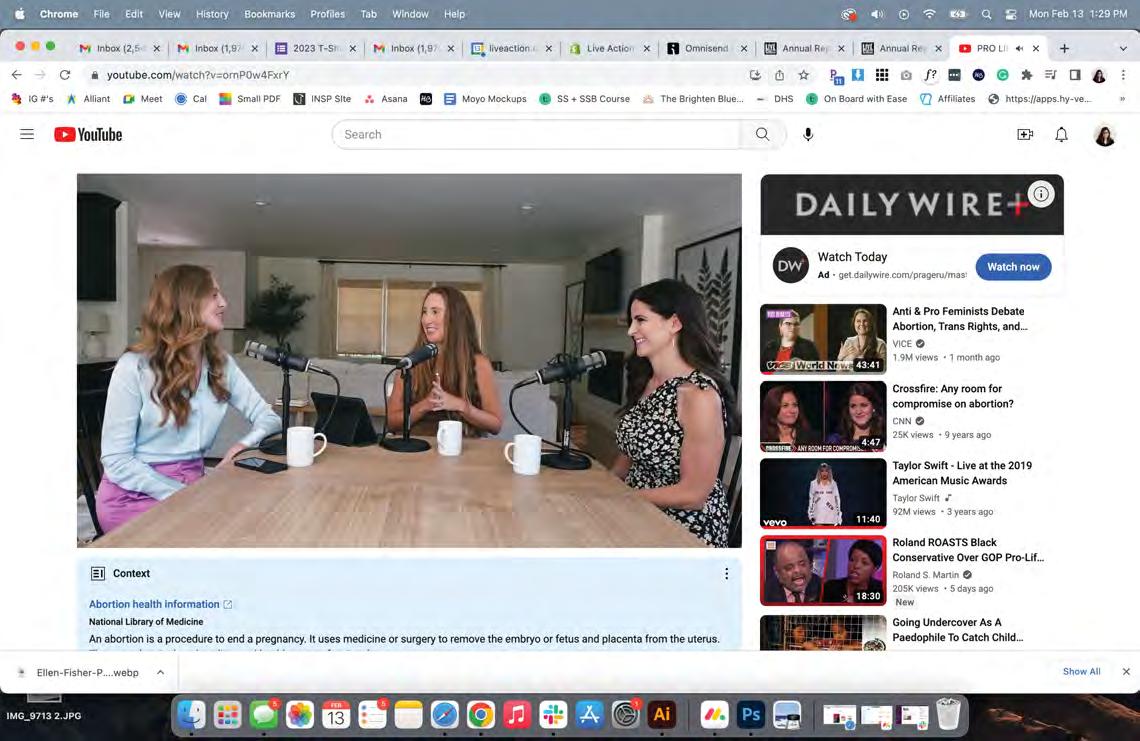
Task: Expand the Chrome tab search chevron
Action: pos(1123,48)
